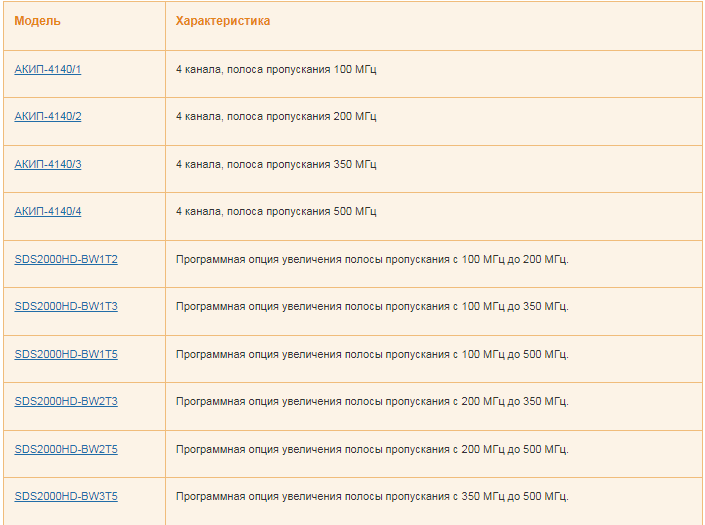The image size is (705, 525).
Task: Follow the SDS2000HD-BW3T5 option link
Action: 66,496
